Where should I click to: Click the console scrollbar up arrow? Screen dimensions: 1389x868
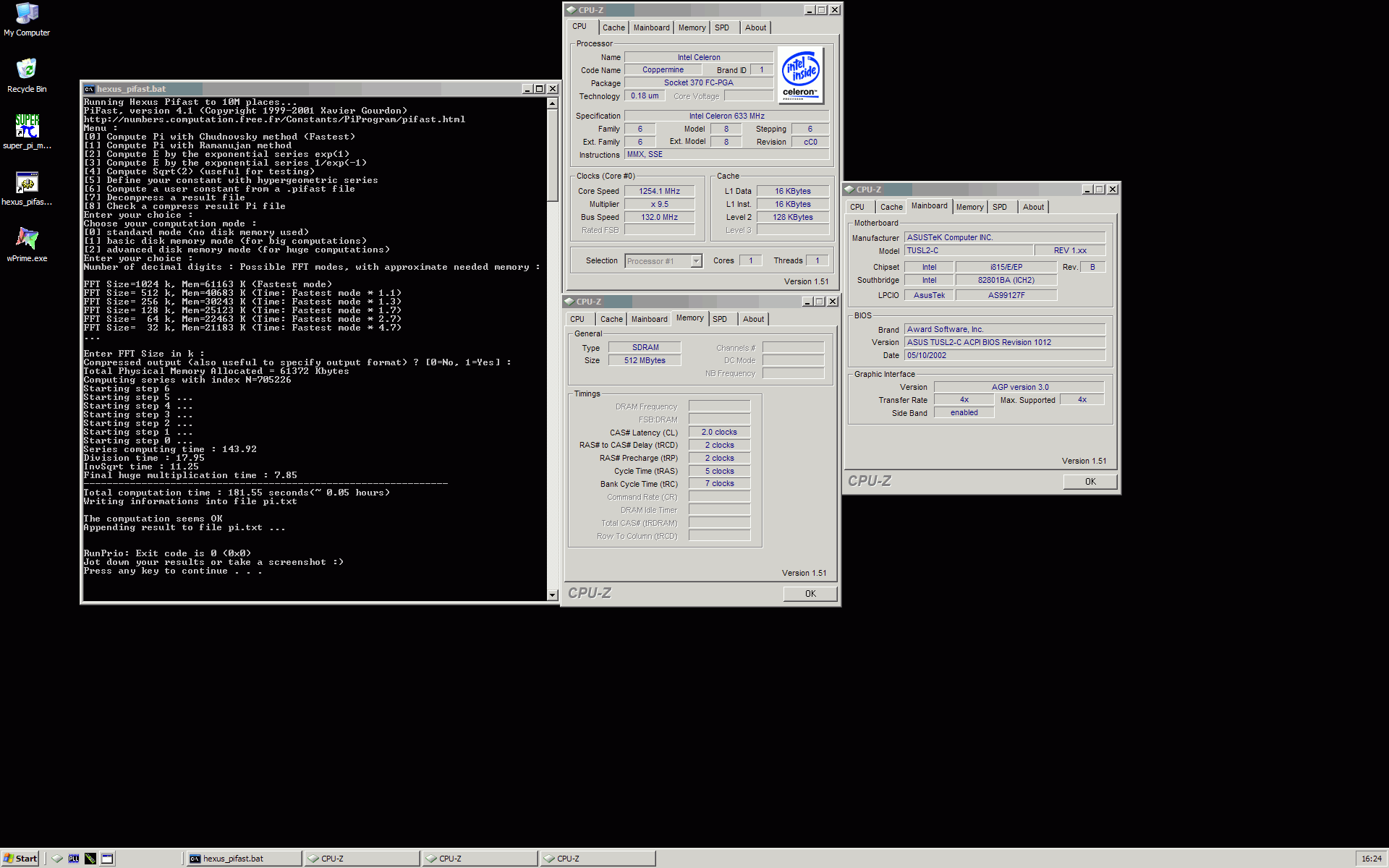coord(552,103)
